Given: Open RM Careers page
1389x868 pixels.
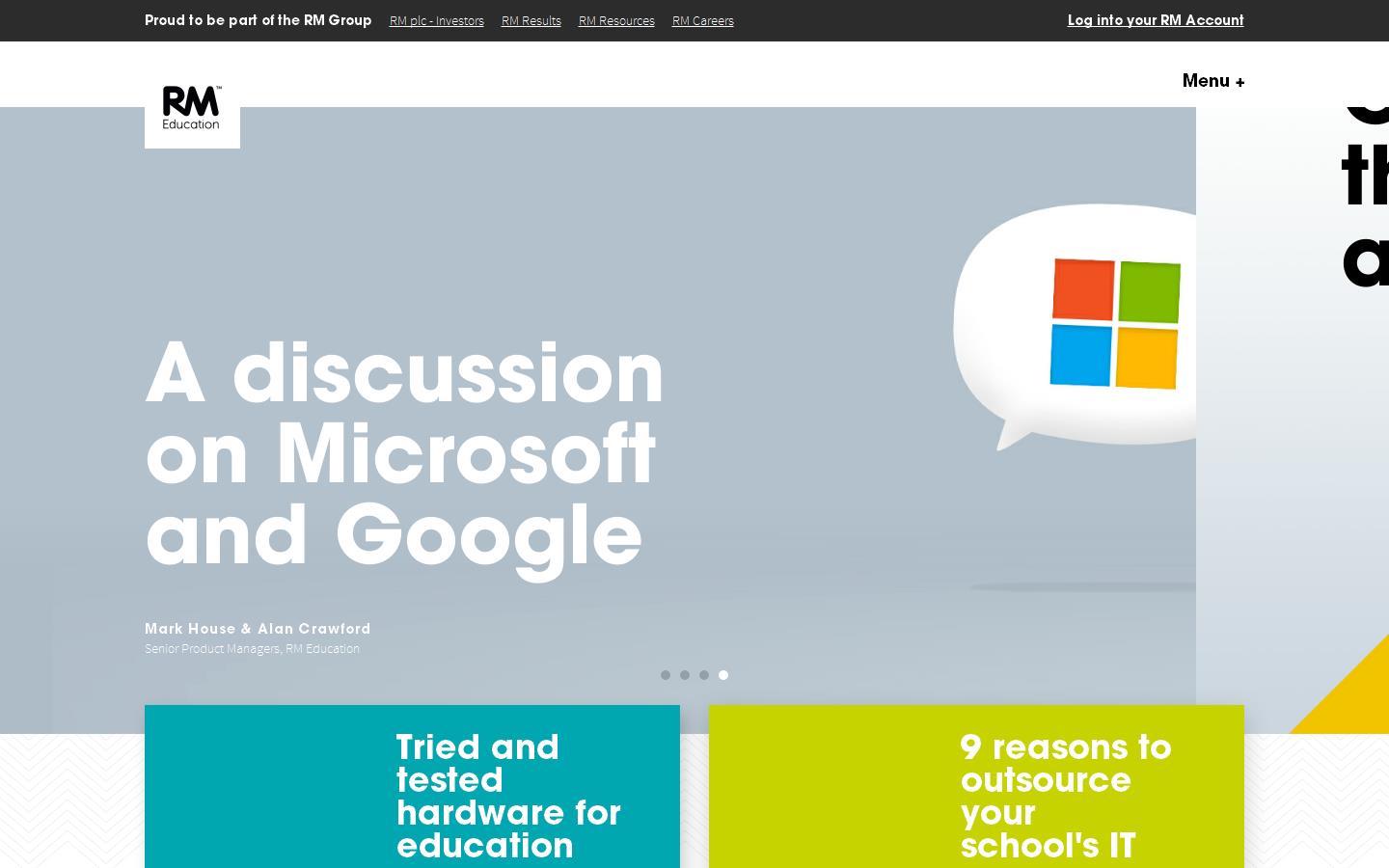Looking at the screenshot, I should click(703, 21).
